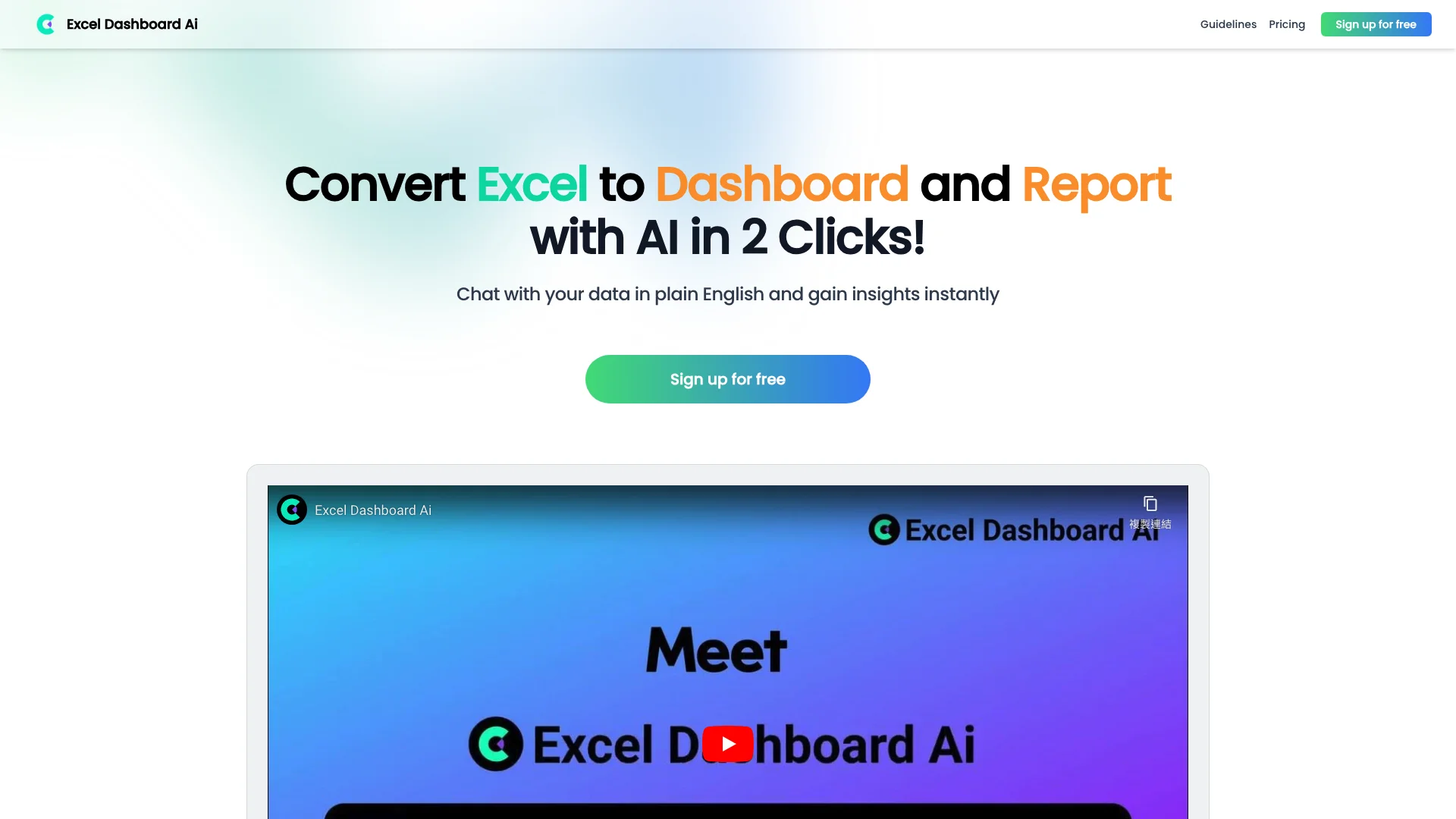Click the Pricing menu item
This screenshot has width=1456, height=819.
pos(1287,24)
